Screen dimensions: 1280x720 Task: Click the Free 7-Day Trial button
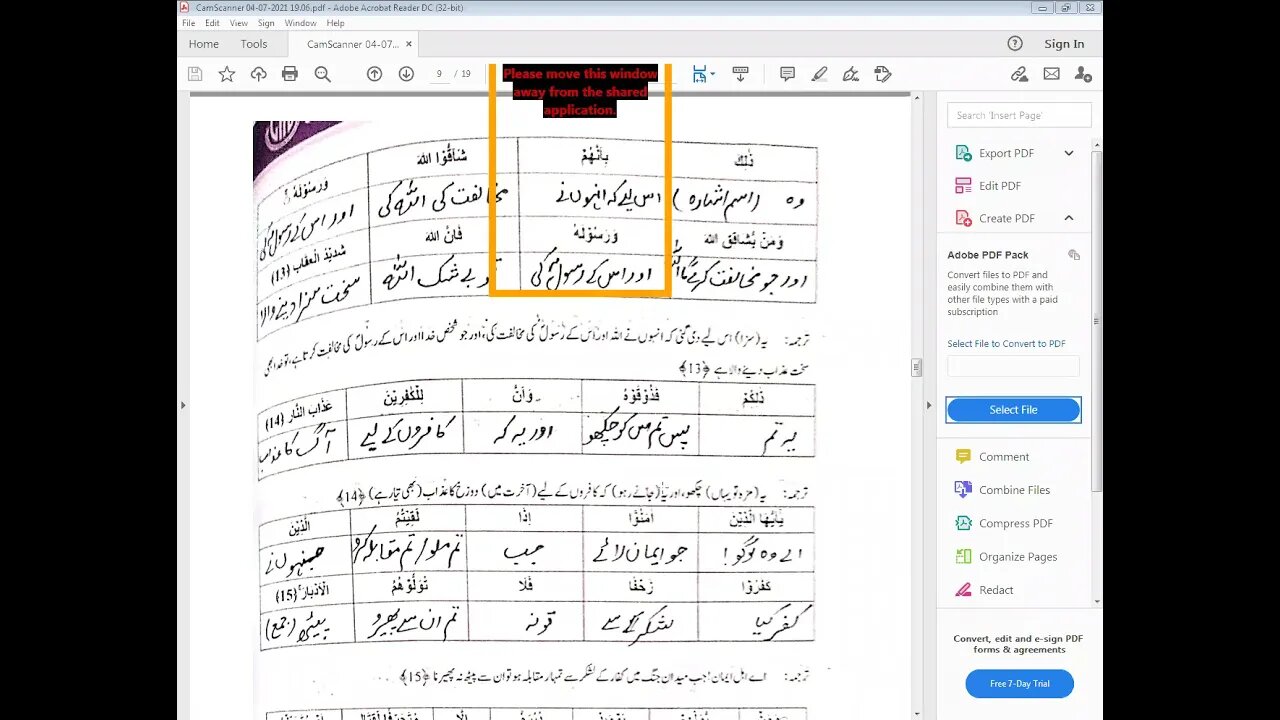pos(1019,684)
